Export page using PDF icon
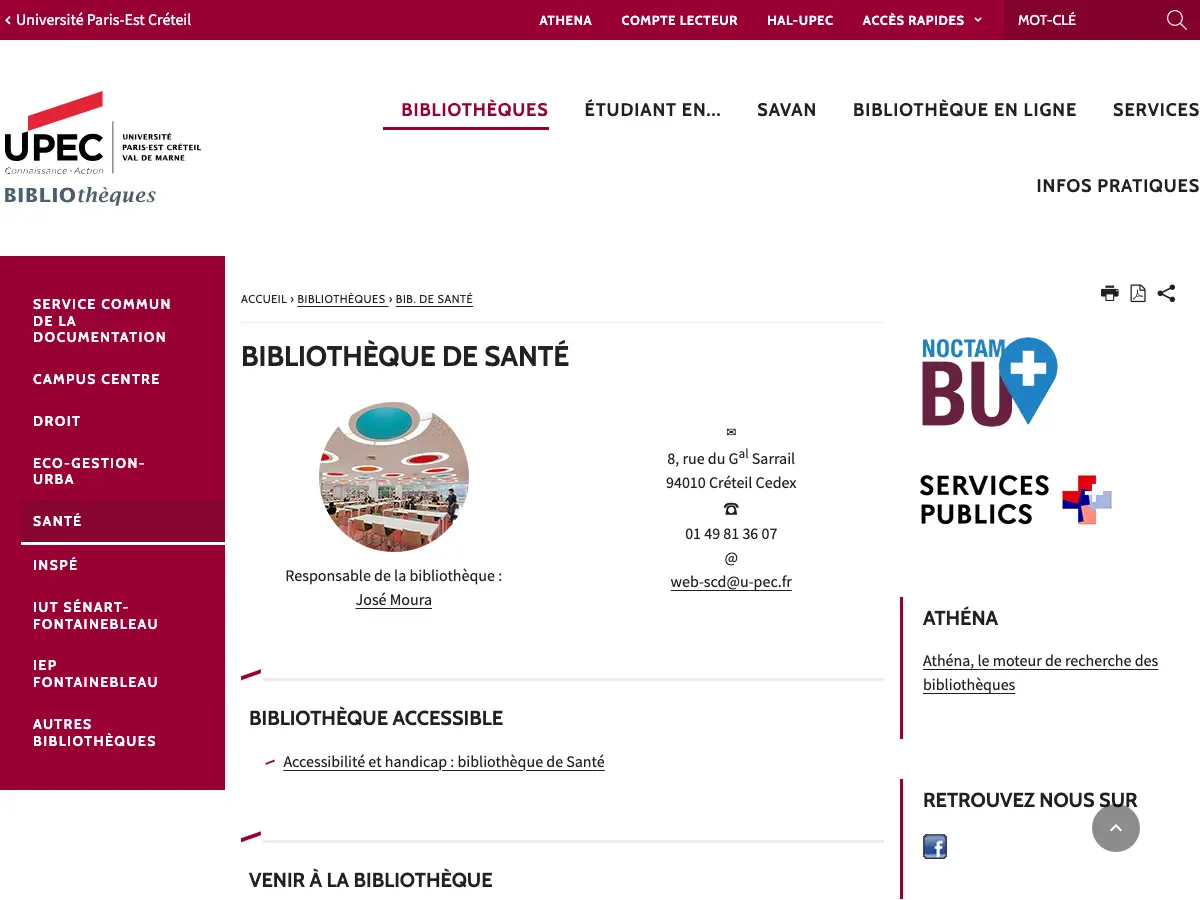 coord(1138,293)
